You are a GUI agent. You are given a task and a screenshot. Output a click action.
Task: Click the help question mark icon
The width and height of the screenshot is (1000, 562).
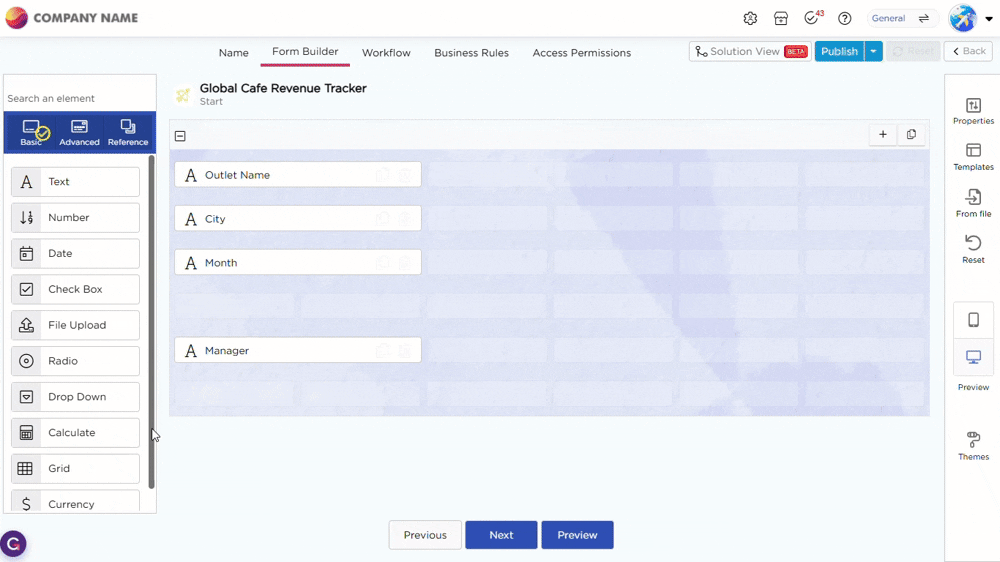(845, 19)
